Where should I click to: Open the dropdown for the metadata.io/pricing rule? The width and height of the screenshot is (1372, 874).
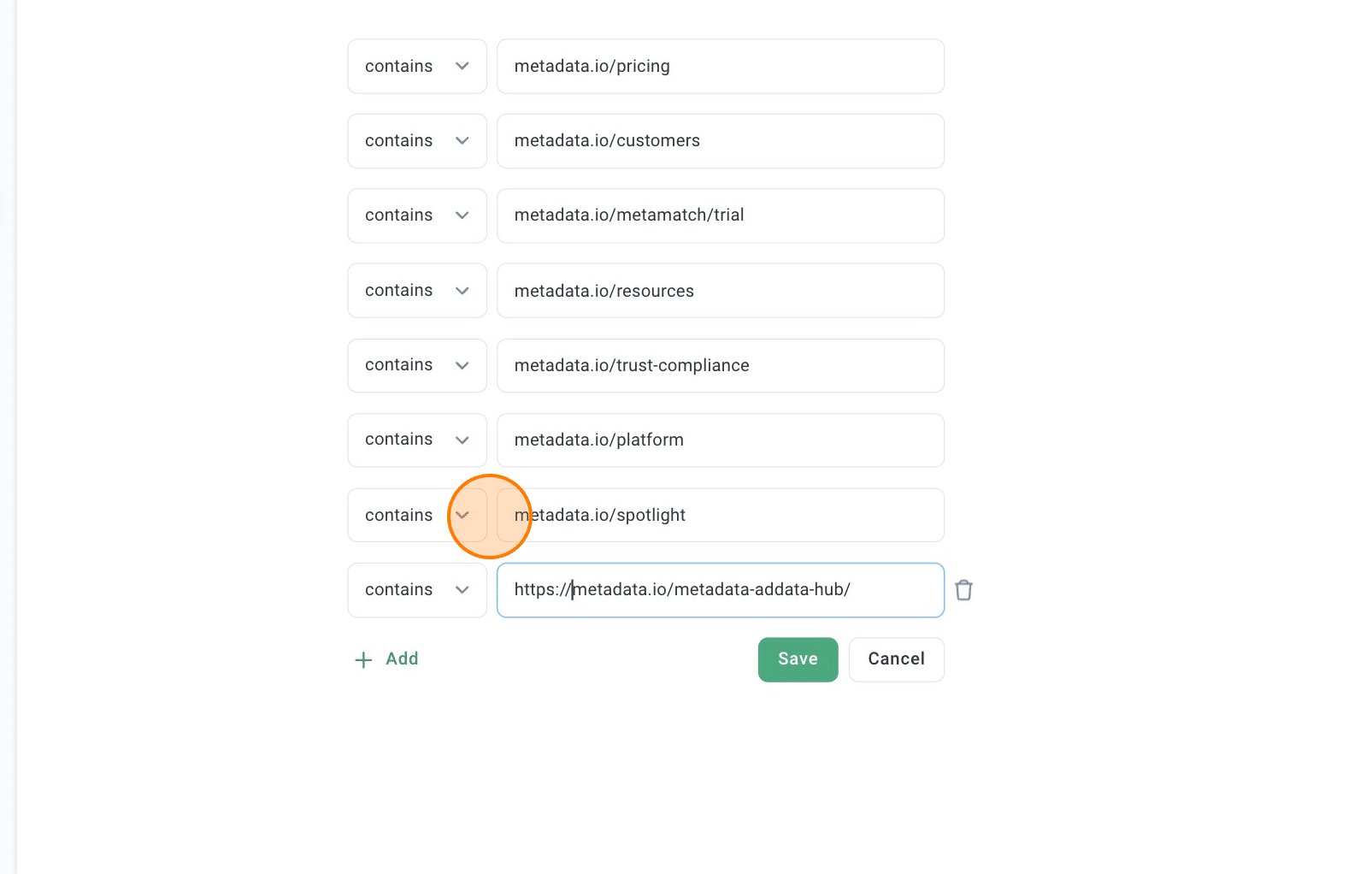tap(417, 67)
